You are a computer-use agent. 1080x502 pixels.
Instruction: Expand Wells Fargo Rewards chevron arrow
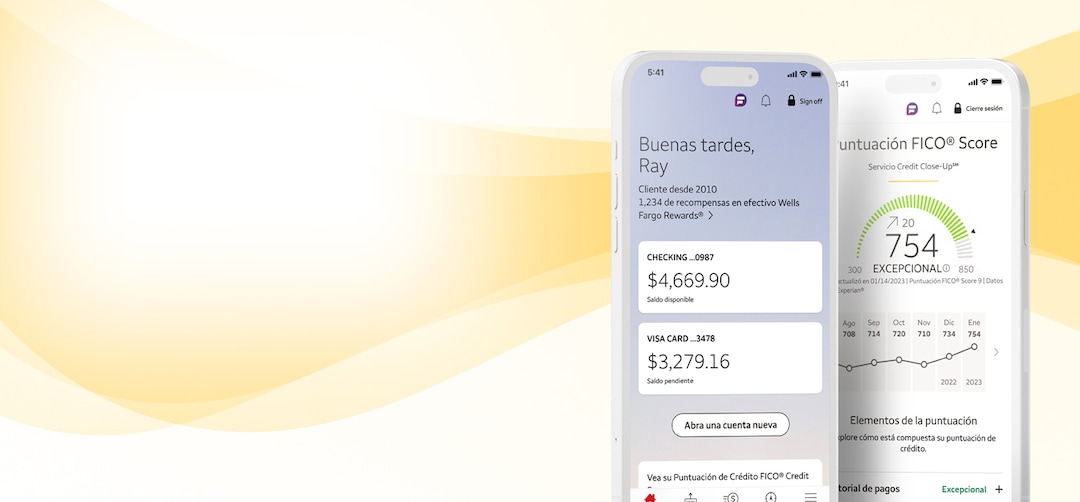710,216
